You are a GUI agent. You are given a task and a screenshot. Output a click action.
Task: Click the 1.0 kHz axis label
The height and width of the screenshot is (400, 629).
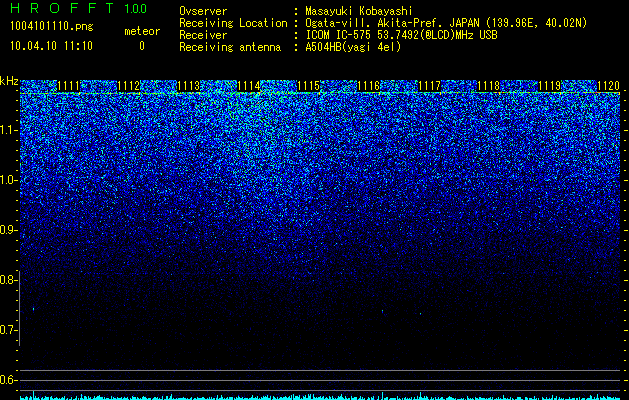tap(8, 180)
